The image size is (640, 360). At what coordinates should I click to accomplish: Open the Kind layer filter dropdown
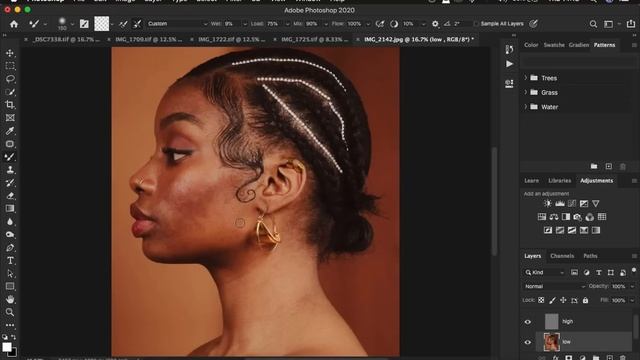click(545, 272)
